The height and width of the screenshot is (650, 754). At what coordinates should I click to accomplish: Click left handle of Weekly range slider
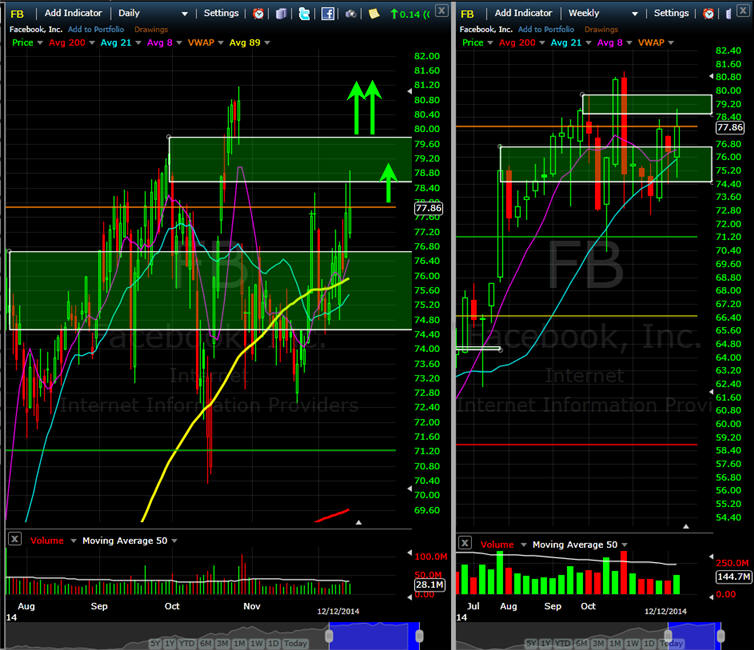668,636
